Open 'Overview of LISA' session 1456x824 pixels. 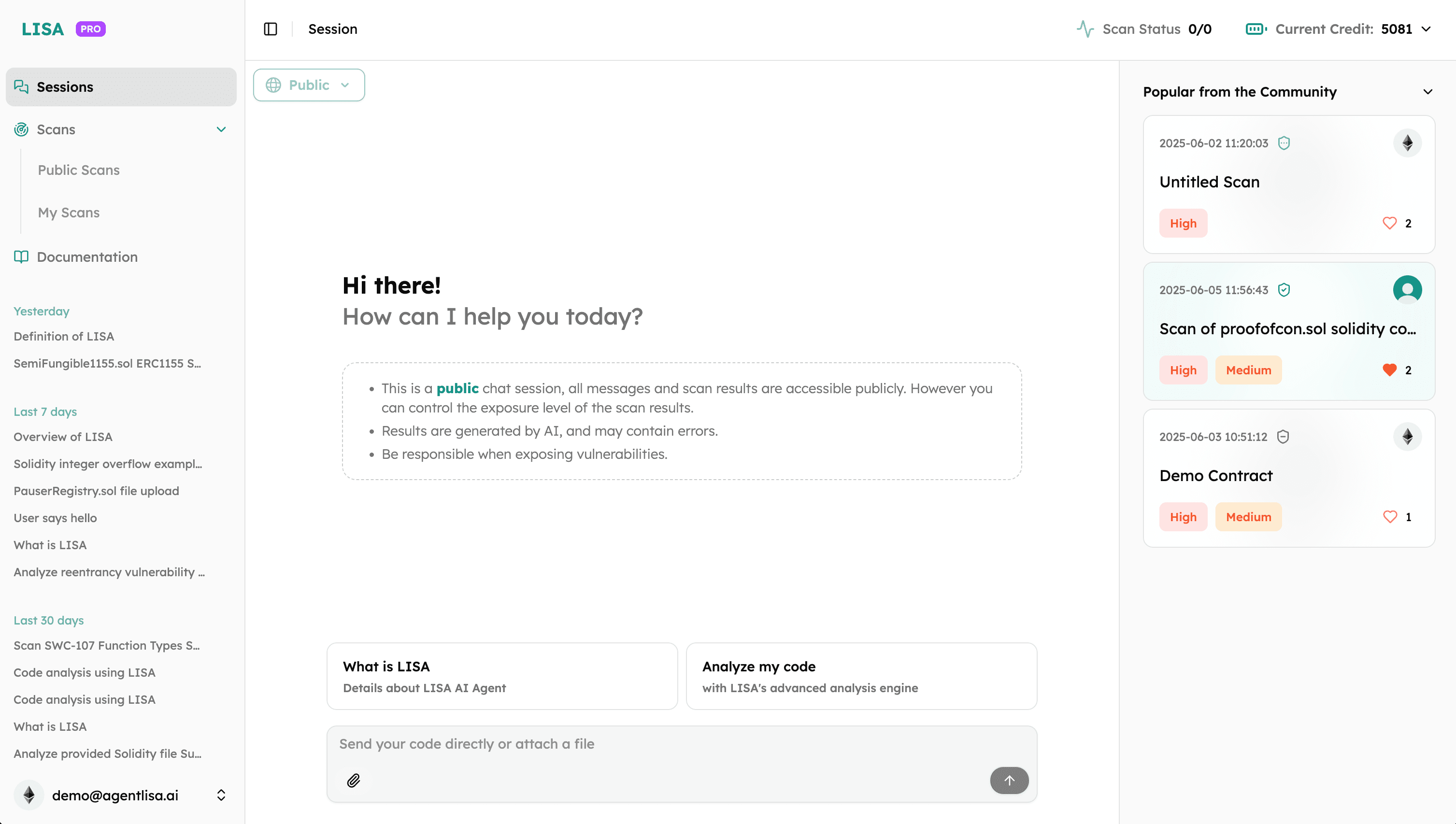click(x=63, y=437)
